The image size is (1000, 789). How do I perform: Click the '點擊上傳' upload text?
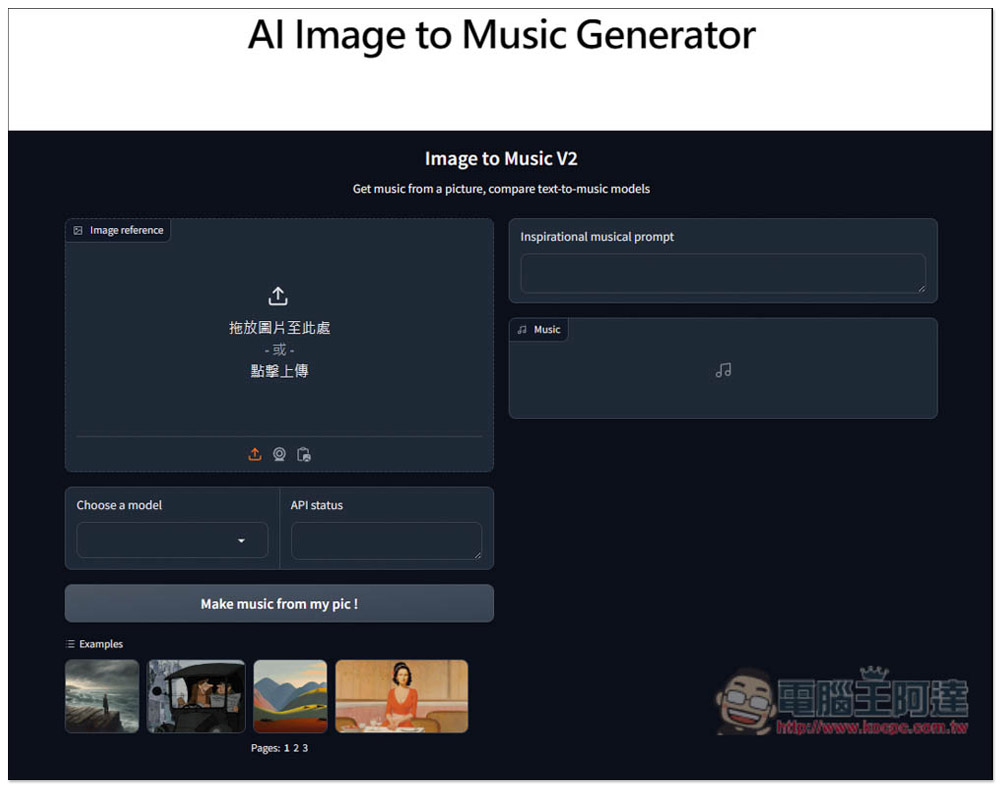click(279, 371)
